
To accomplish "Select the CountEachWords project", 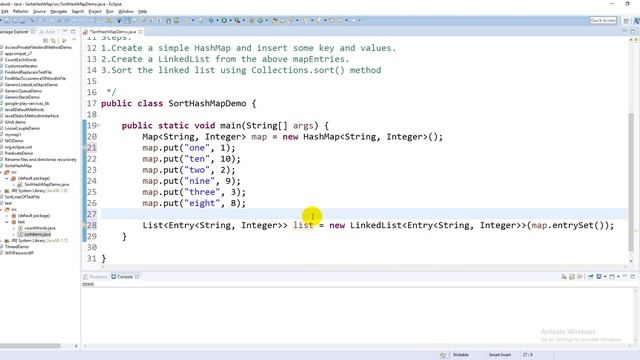I will pyautogui.click(x=20, y=60).
